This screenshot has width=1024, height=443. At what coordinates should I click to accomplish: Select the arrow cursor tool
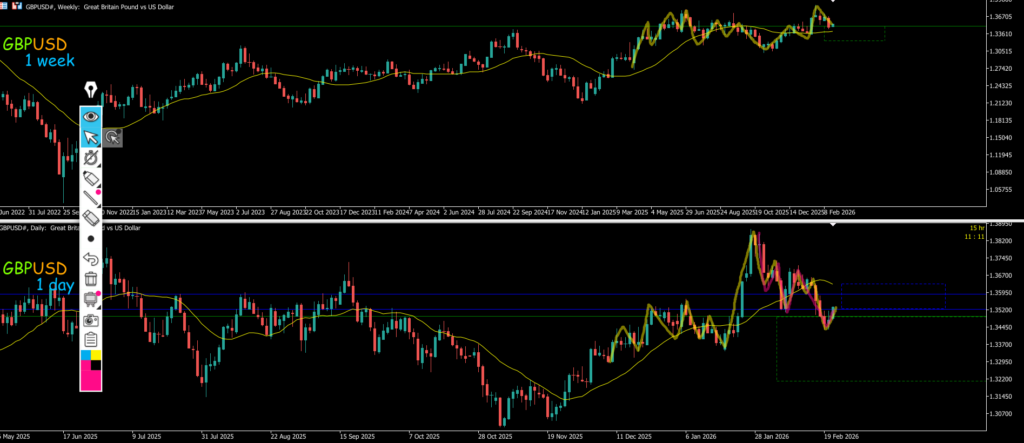91,137
